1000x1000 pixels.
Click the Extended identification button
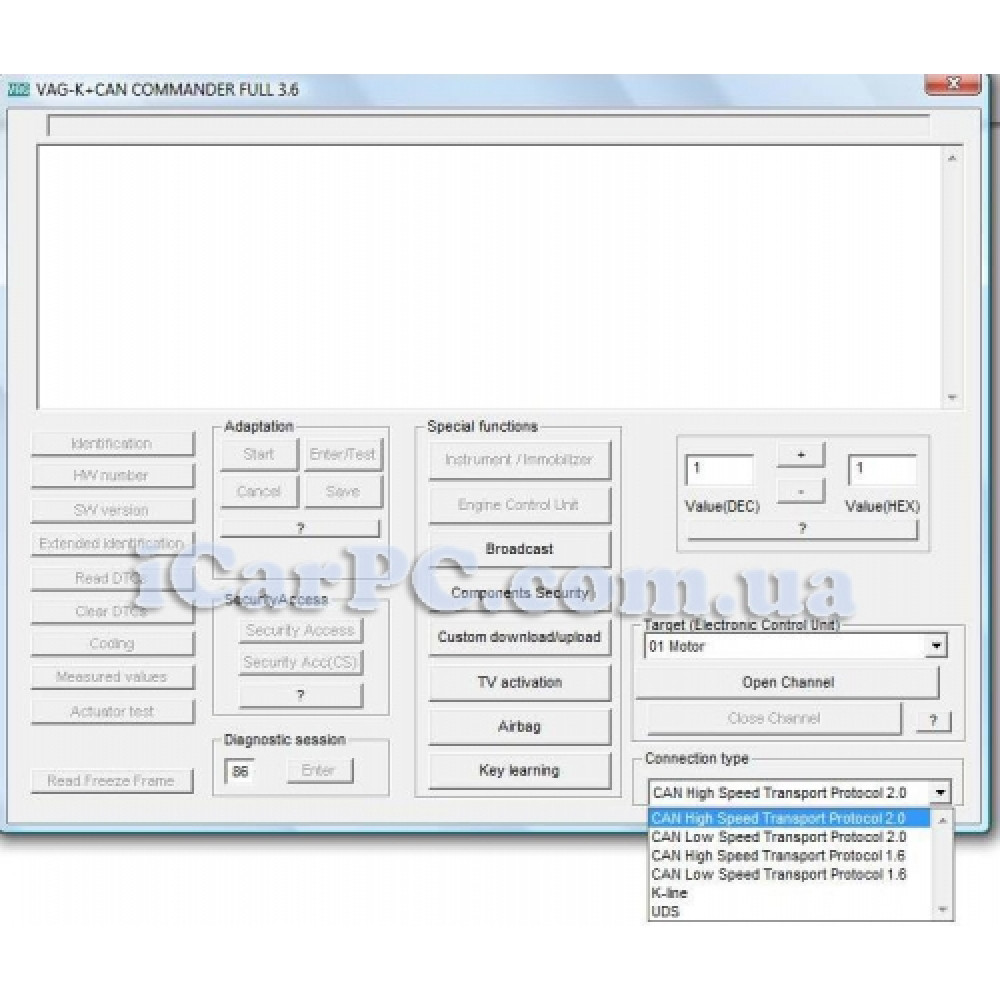click(112, 543)
